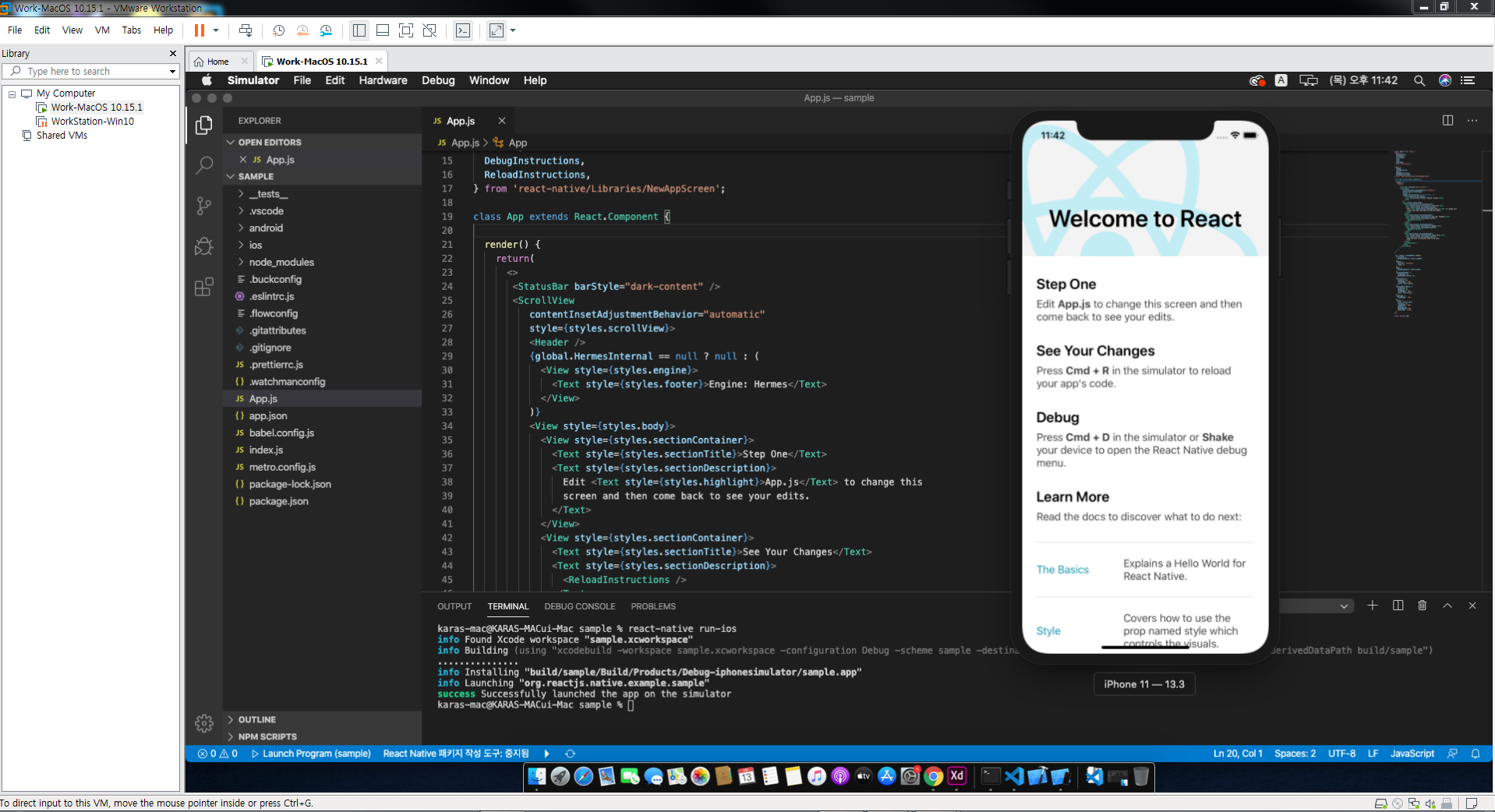The width and height of the screenshot is (1495, 812).
Task: Open the Manage gear in activity bar
Action: (x=204, y=723)
